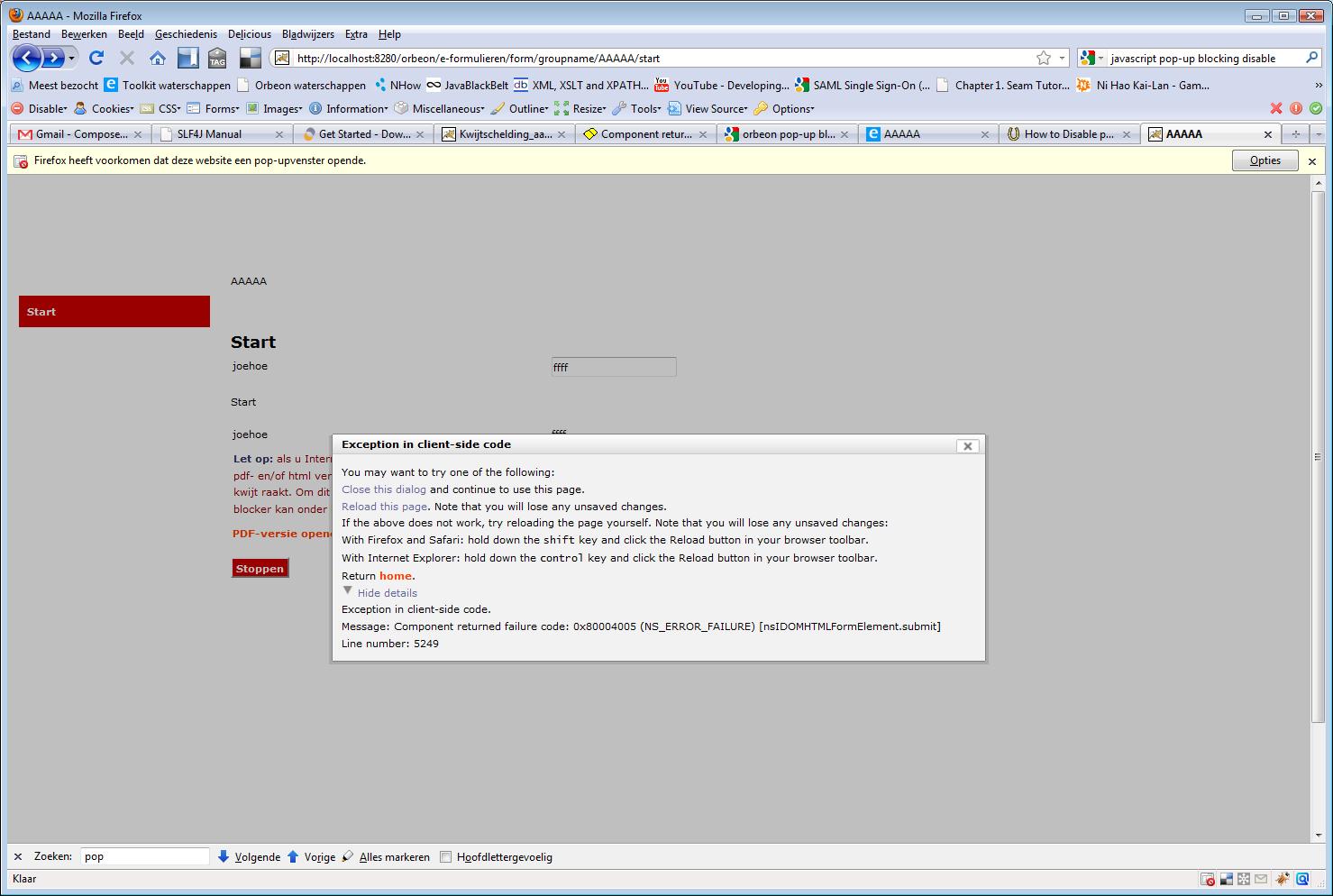
Task: Close the find bar with X
Action: click(x=18, y=857)
